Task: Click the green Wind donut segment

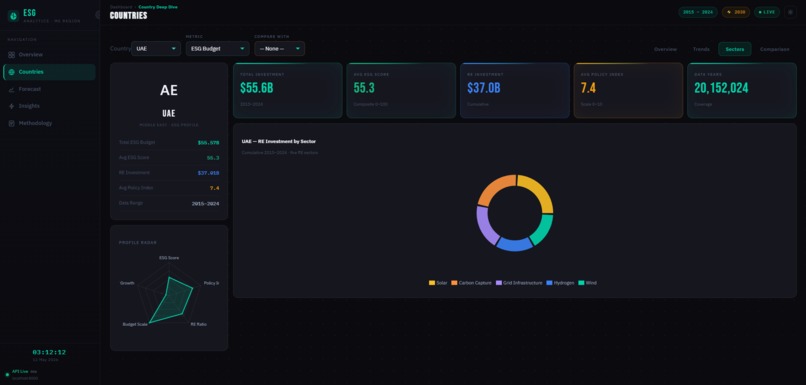Action: [x=544, y=230]
